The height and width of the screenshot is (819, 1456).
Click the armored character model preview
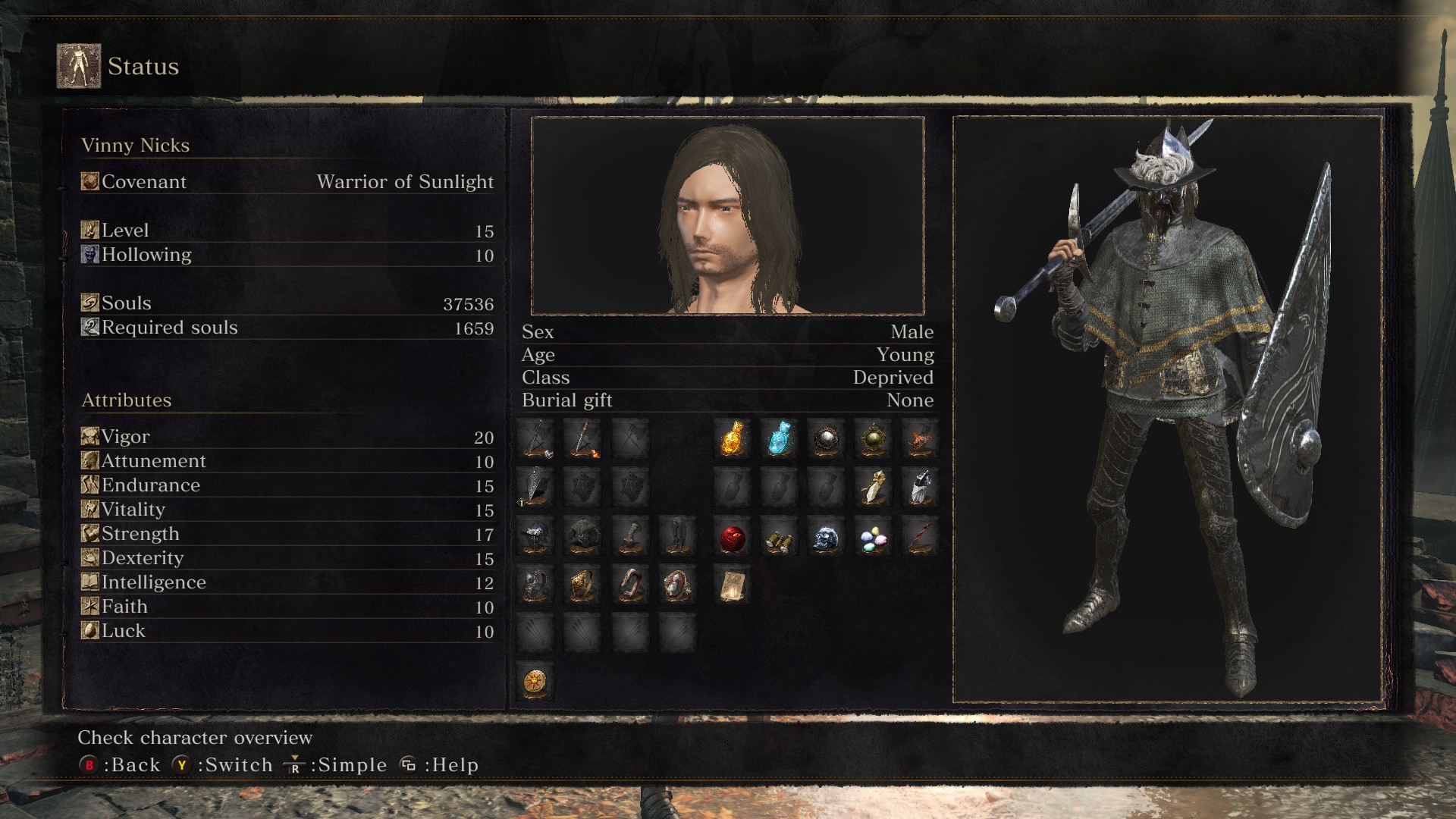(x=1168, y=409)
